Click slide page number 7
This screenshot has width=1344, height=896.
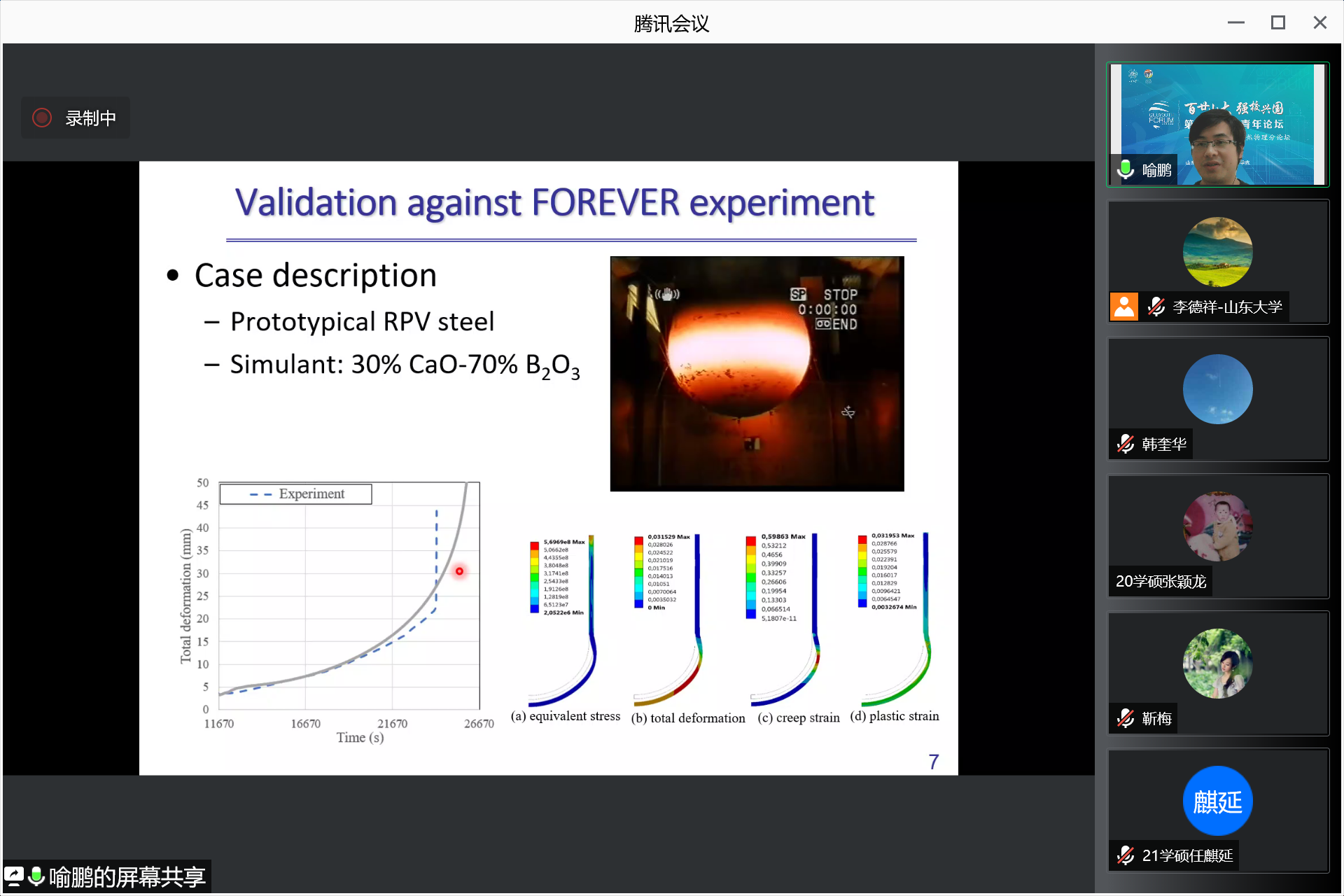(x=934, y=762)
